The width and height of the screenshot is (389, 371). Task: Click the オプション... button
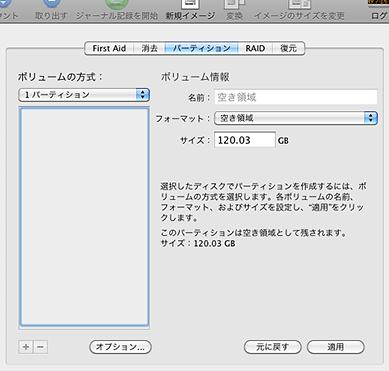coord(120,347)
